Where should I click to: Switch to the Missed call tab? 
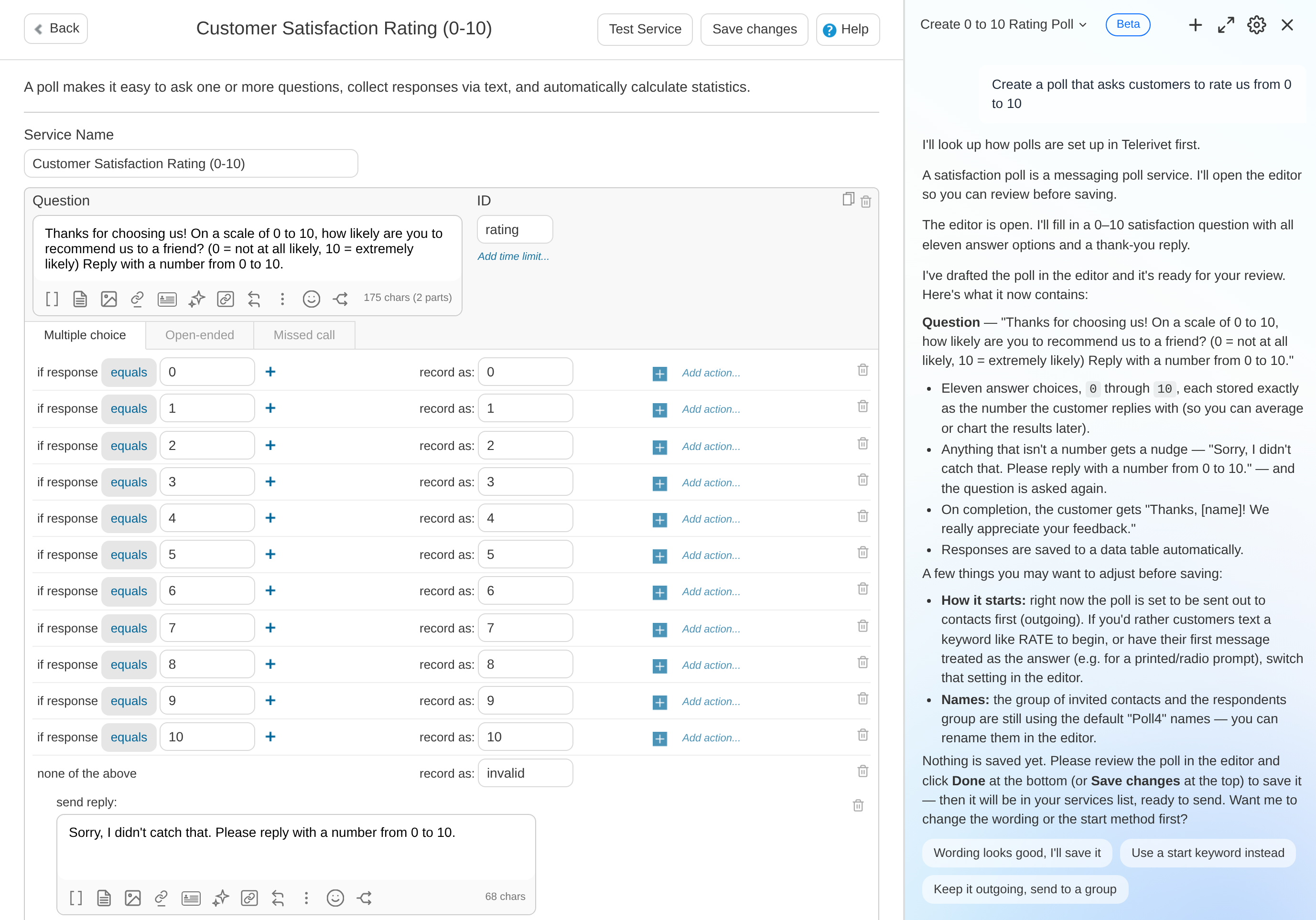click(x=304, y=335)
